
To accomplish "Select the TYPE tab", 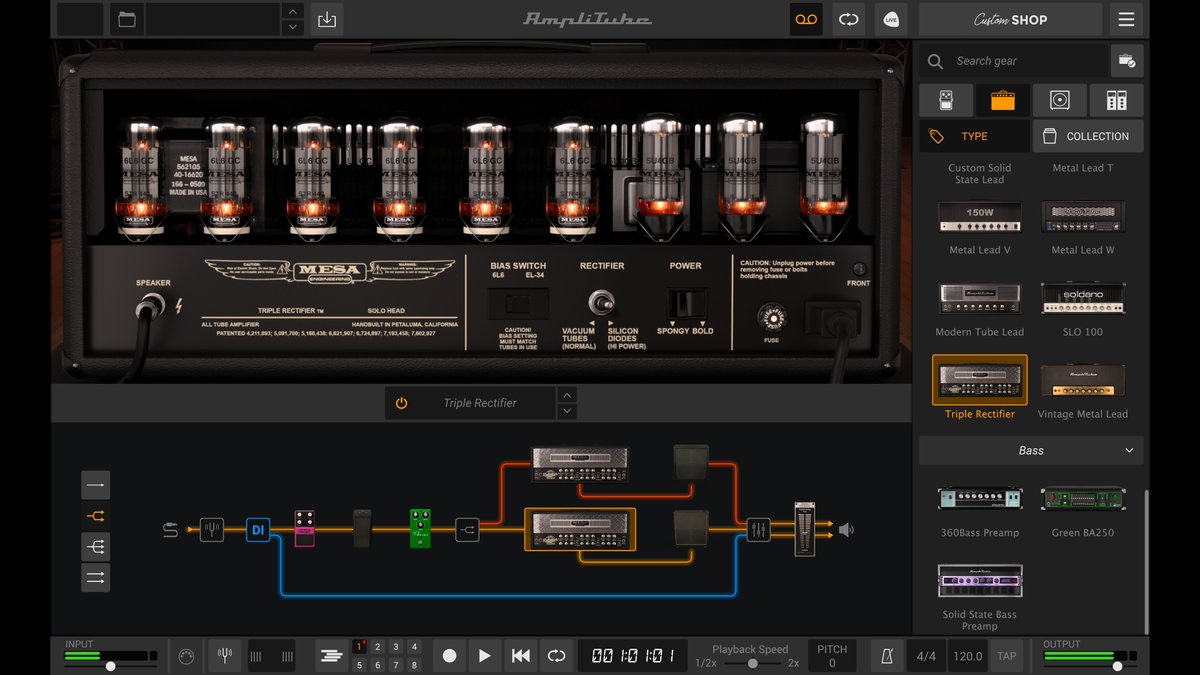I will [973, 136].
